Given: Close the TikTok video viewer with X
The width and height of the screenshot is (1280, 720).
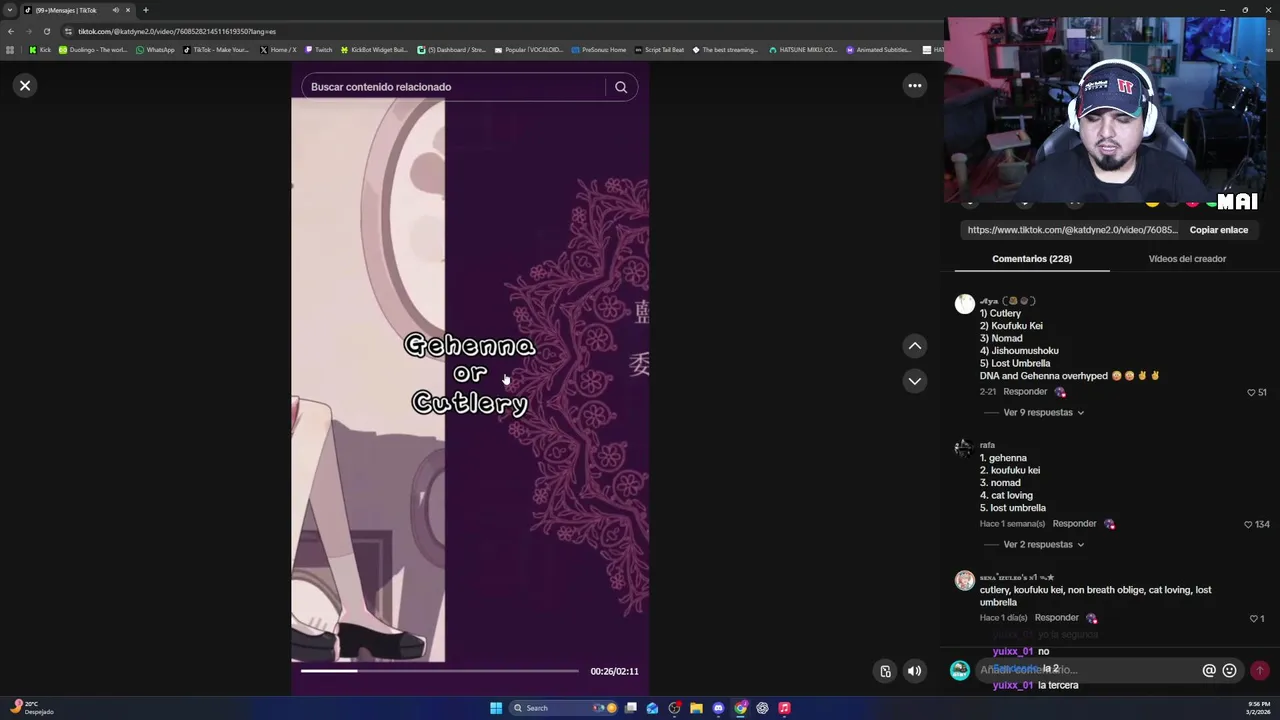Looking at the screenshot, I should pyautogui.click(x=25, y=85).
